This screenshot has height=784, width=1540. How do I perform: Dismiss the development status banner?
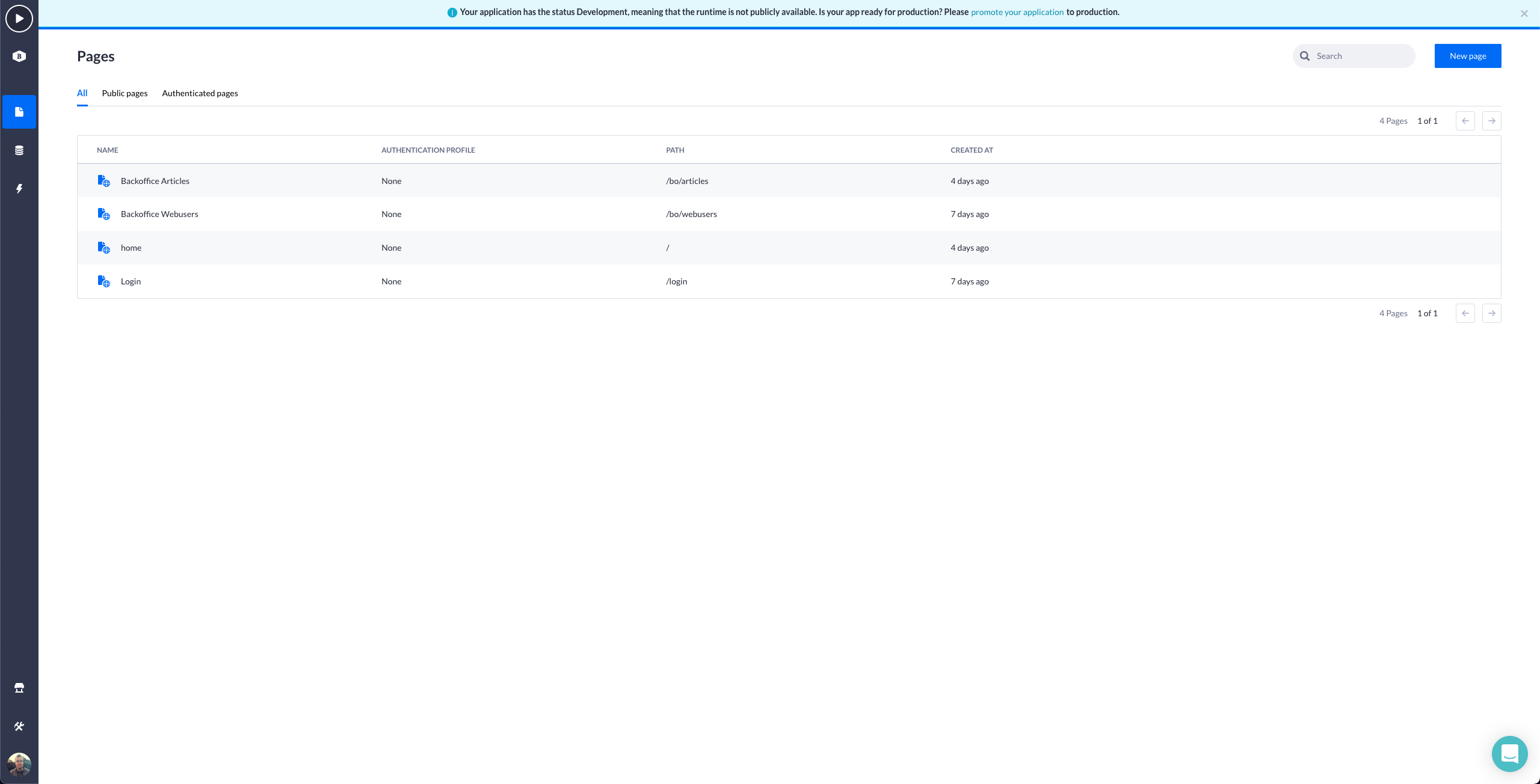1524,13
